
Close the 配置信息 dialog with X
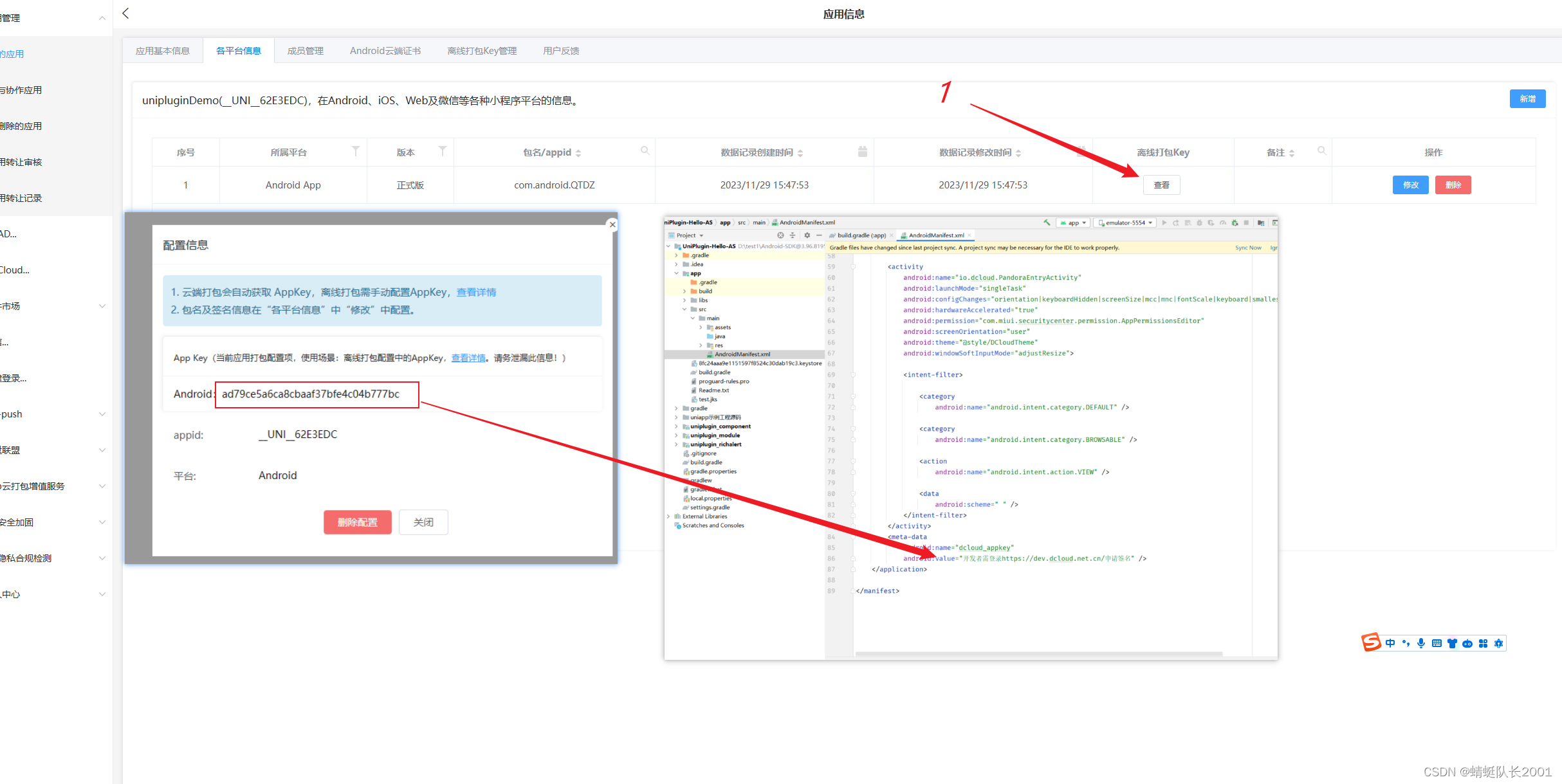pyautogui.click(x=612, y=224)
